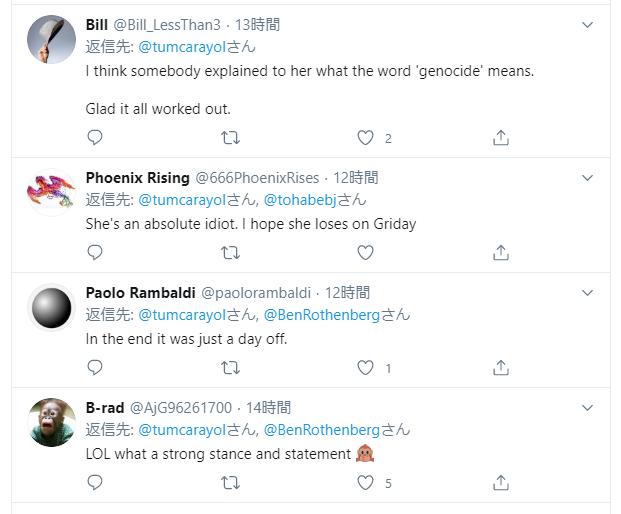Share Bill's tweet
Screen dimensions: 621x514
pos(501,139)
